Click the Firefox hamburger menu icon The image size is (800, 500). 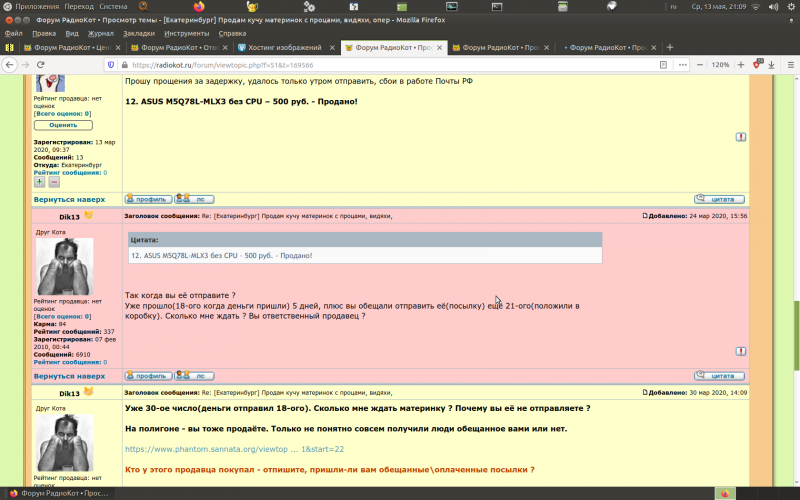point(788,65)
